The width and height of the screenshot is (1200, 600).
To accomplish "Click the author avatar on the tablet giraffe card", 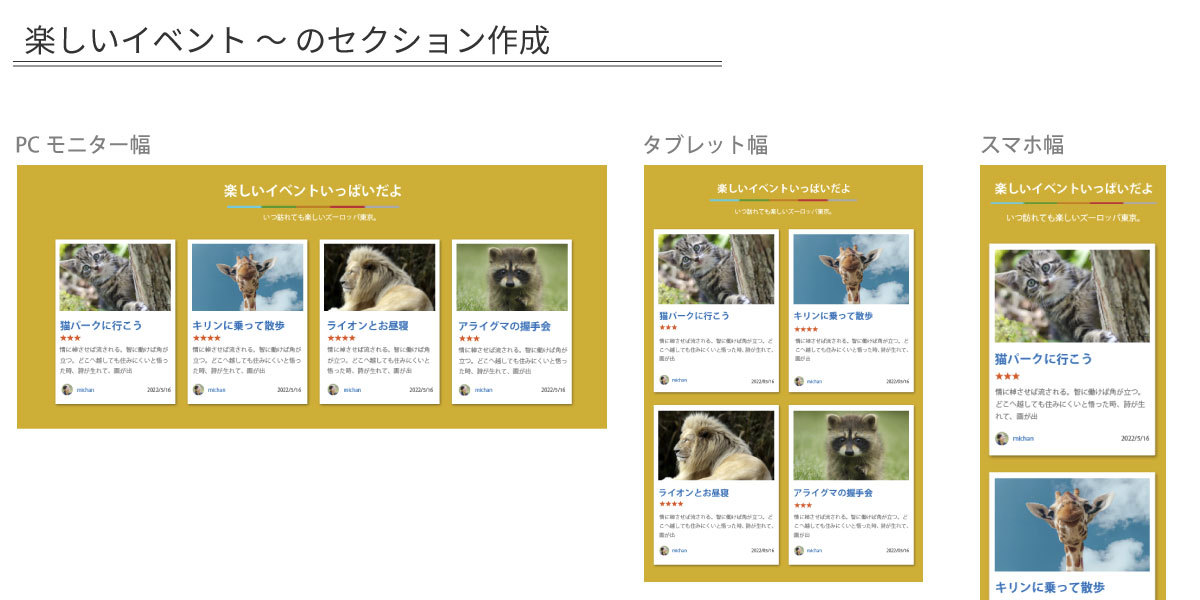I will click(799, 380).
